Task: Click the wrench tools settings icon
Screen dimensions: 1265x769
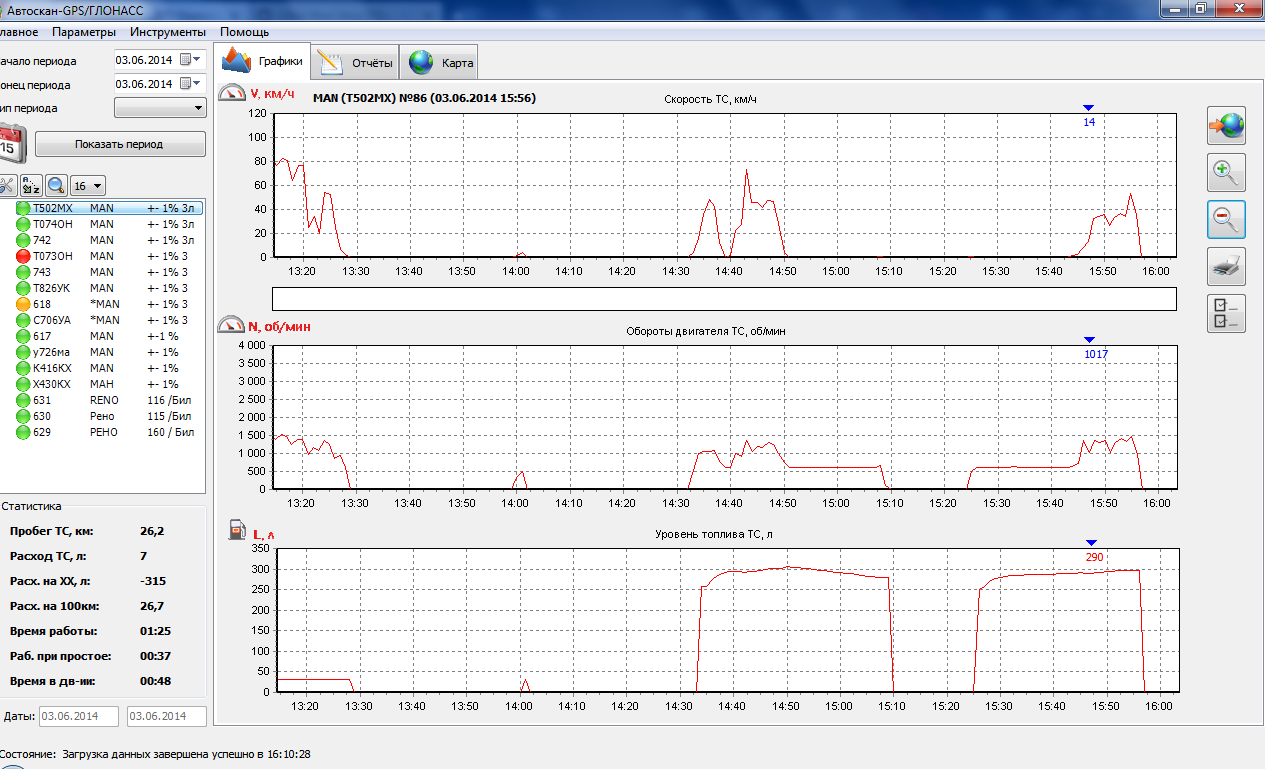Action: coord(6,185)
